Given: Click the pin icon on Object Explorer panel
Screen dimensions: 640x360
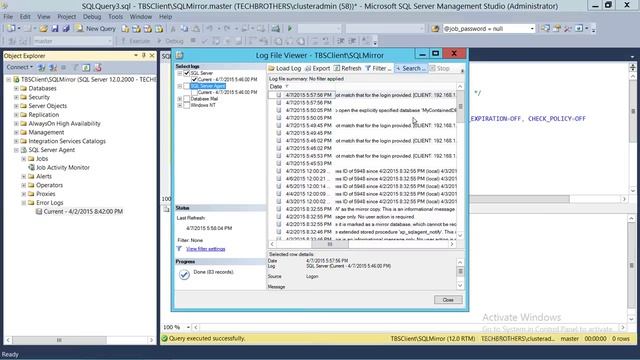Looking at the screenshot, I should pos(144,56).
